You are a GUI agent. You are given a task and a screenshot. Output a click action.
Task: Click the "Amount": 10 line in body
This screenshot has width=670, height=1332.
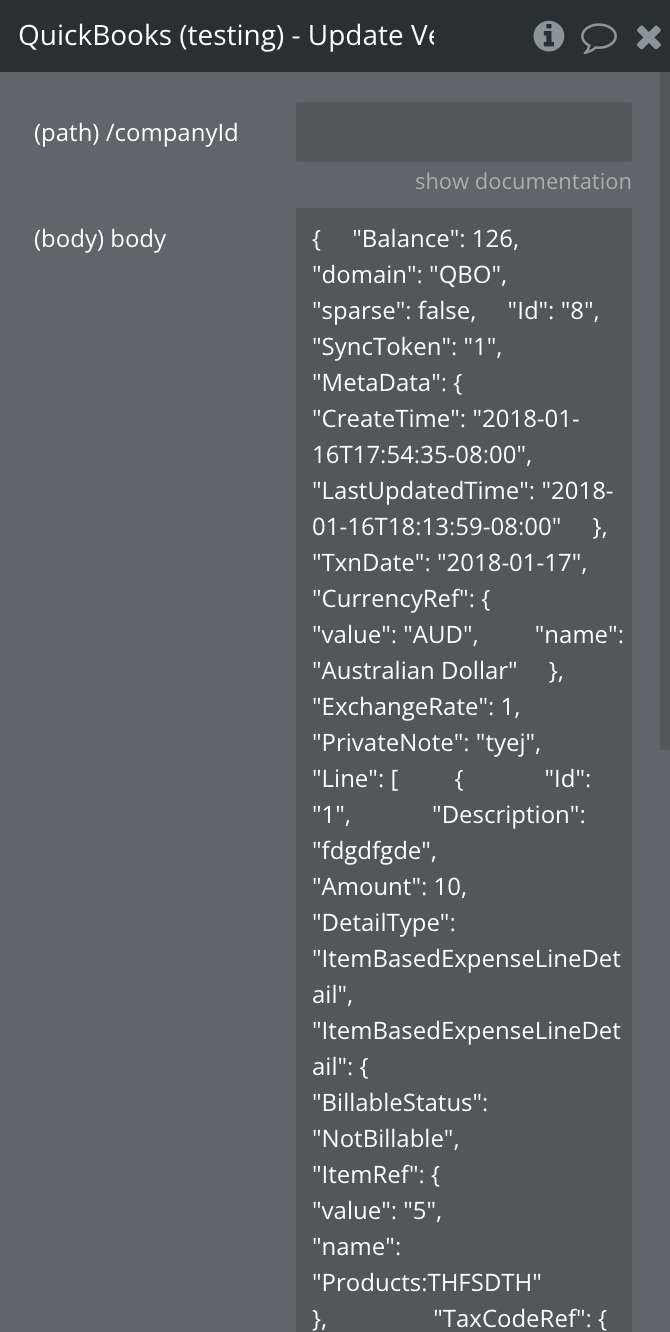click(x=389, y=887)
